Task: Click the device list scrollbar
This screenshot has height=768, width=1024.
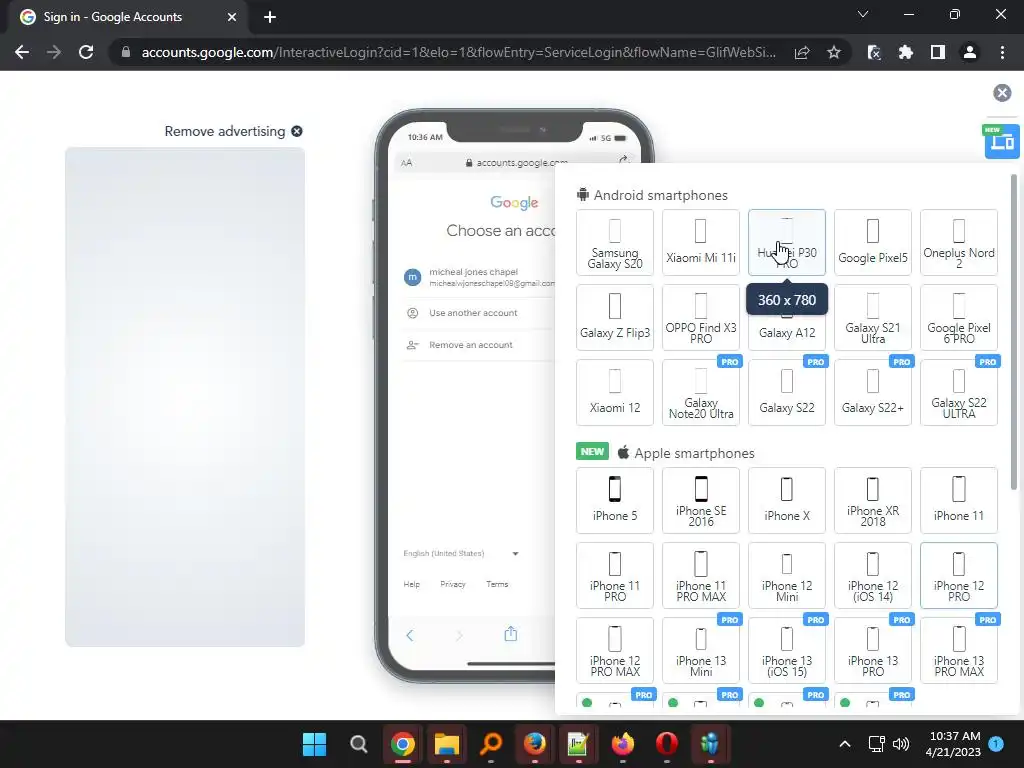Action: pos(1014,331)
